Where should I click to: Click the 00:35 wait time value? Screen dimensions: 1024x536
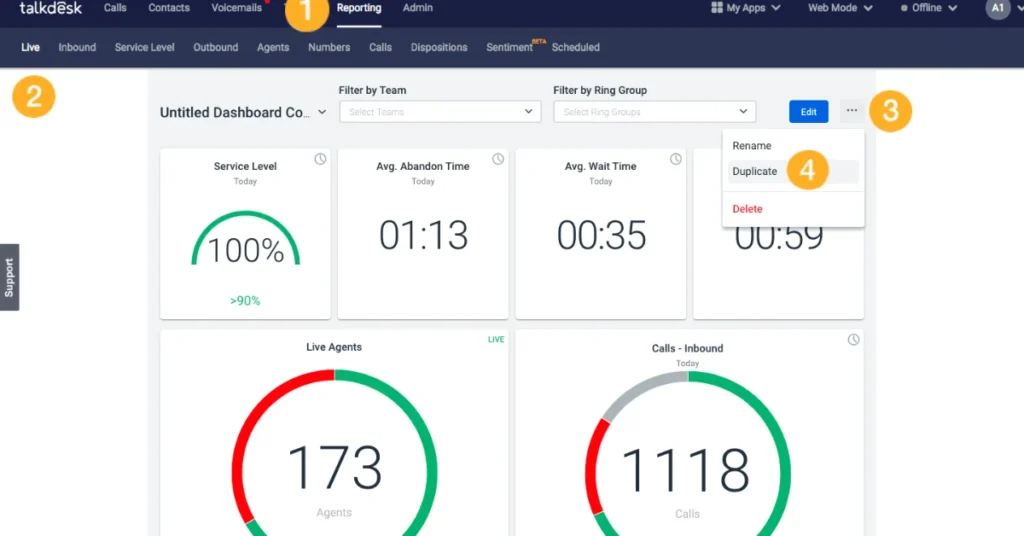[601, 235]
